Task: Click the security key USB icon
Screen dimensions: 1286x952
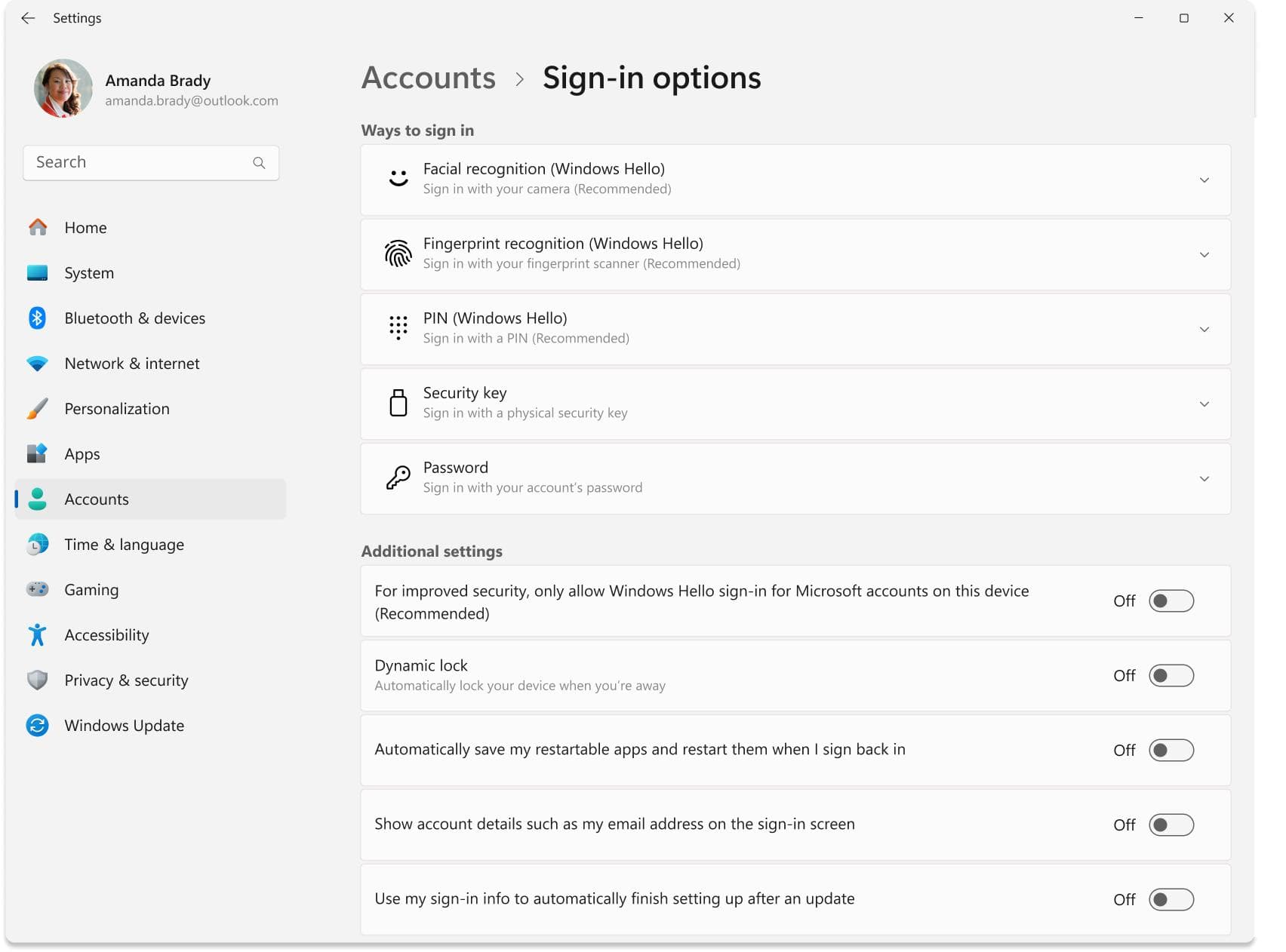Action: coord(398,403)
